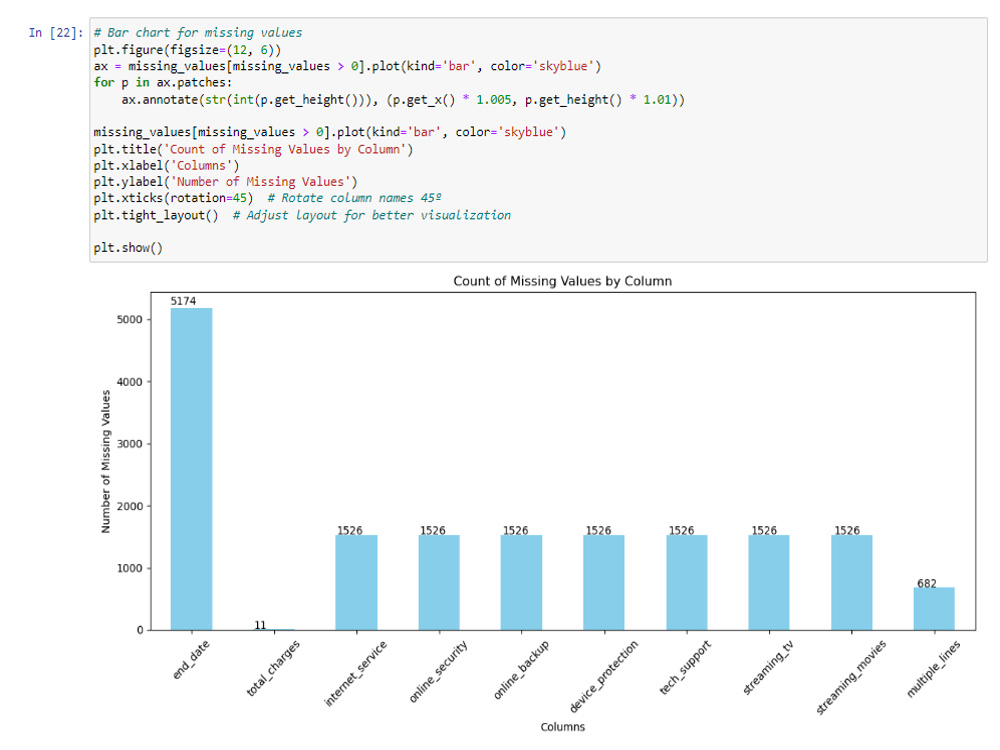Click the streaming_movies bar
Image resolution: width=1000 pixels, height=750 pixels.
851,582
